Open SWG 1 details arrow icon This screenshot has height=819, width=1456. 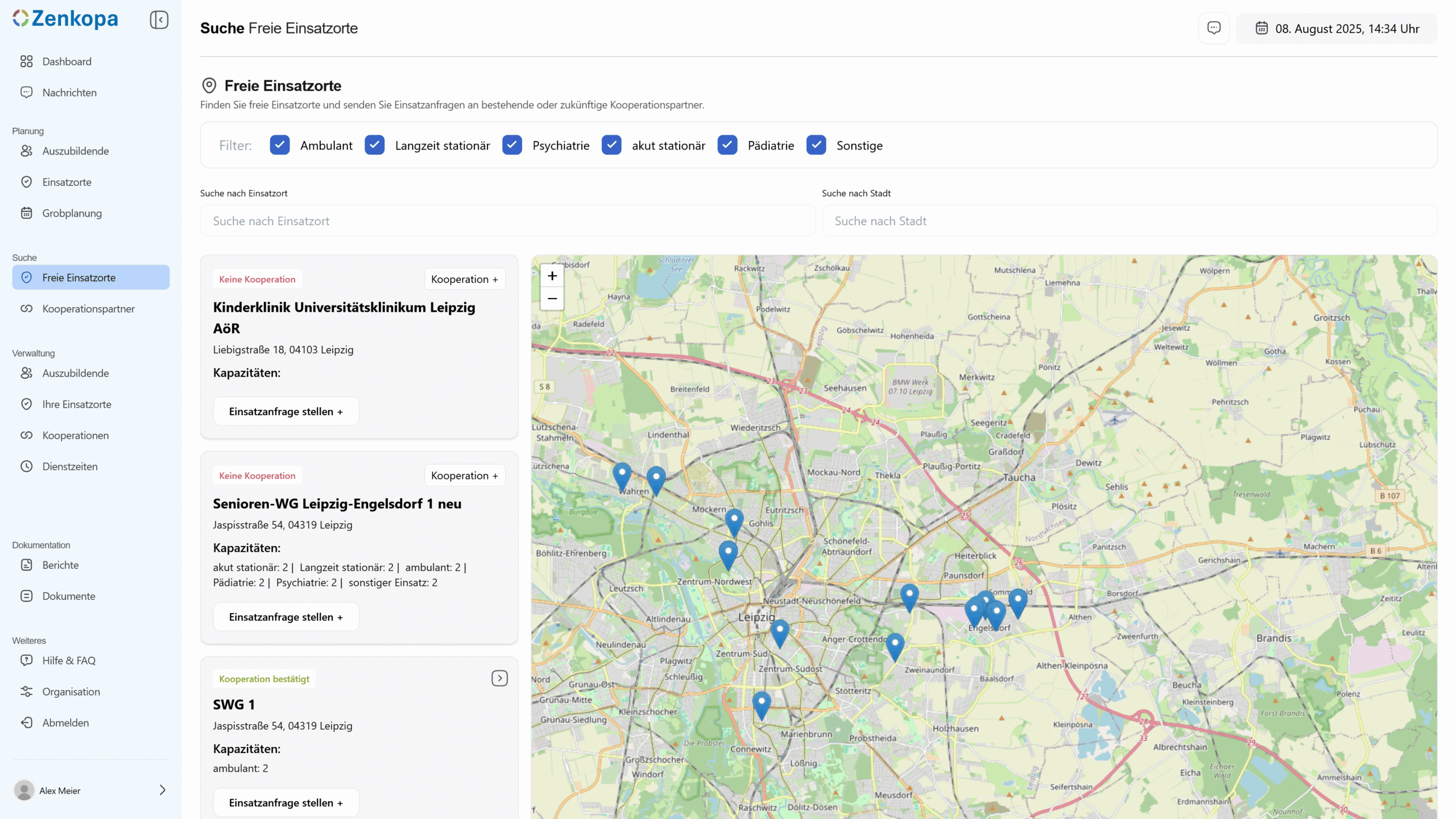click(499, 678)
